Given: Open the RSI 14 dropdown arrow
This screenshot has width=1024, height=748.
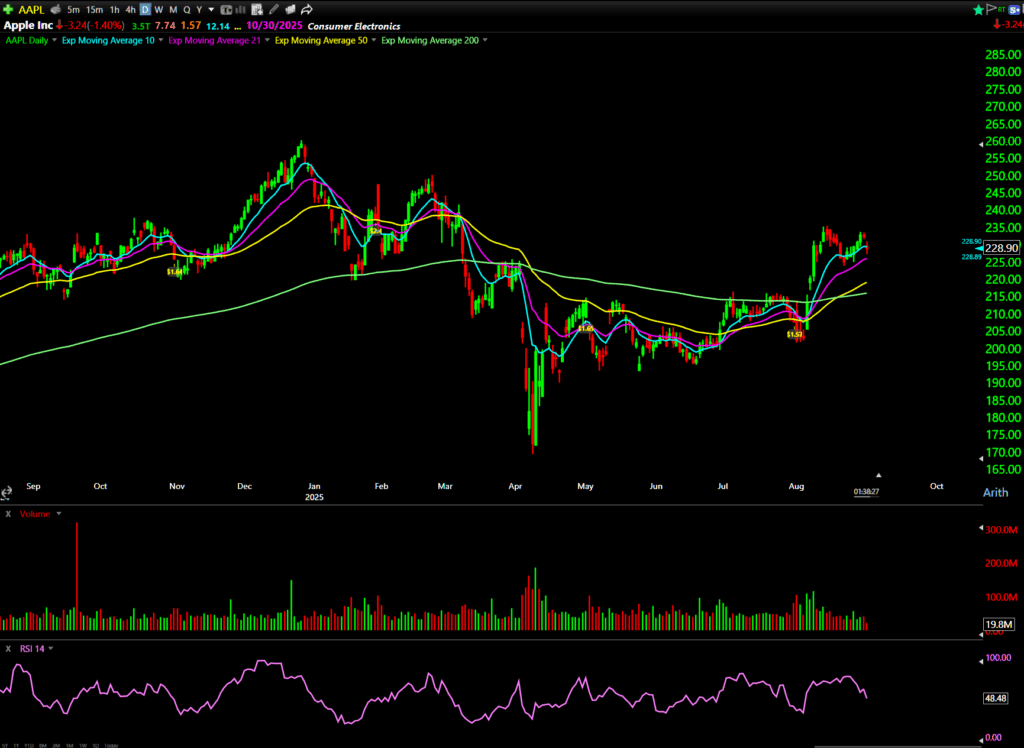Looking at the screenshot, I should [x=51, y=649].
